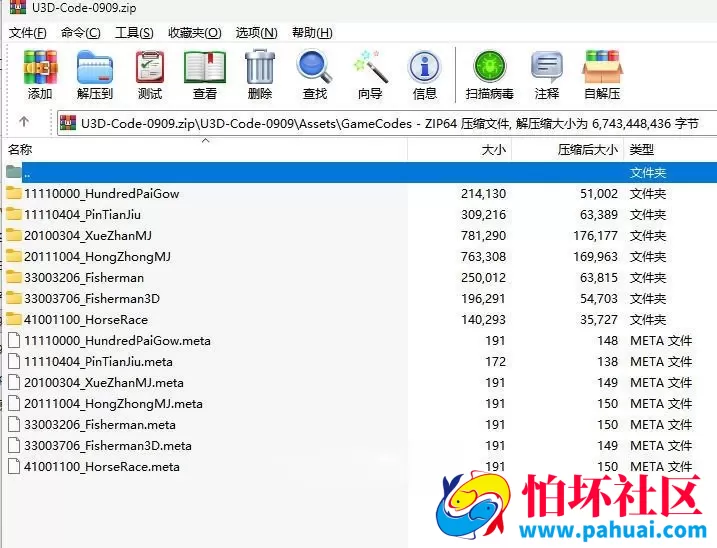Click packed size value 138
This screenshot has width=717, height=548.
pyautogui.click(x=608, y=362)
